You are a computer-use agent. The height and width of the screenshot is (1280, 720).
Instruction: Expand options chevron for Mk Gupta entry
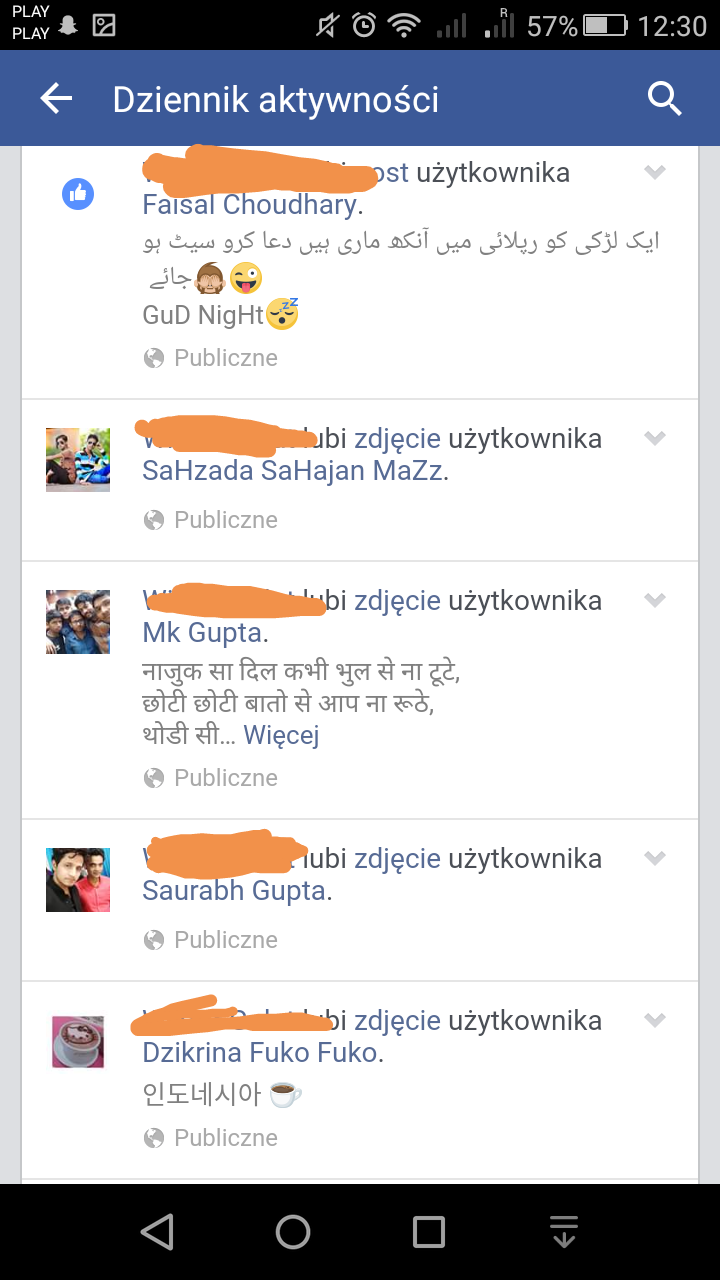[x=655, y=600]
